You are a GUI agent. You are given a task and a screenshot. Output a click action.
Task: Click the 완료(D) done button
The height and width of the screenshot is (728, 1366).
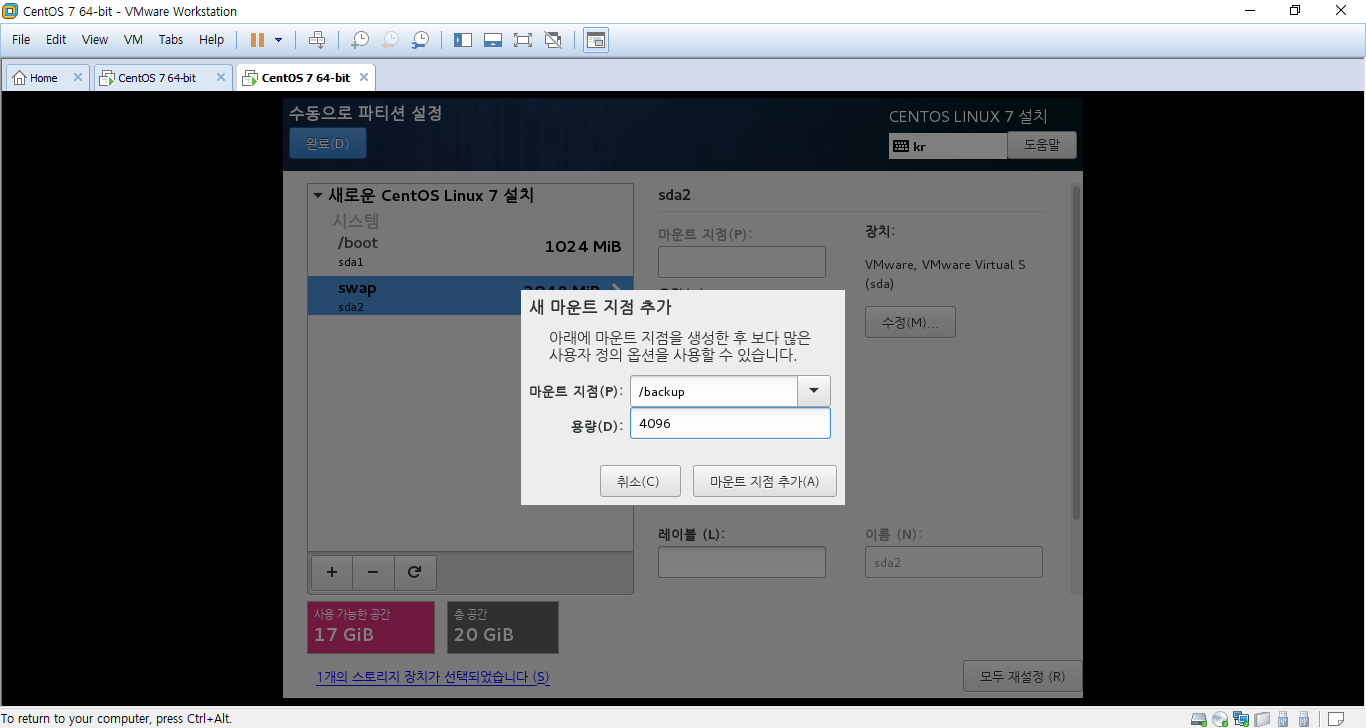click(x=328, y=144)
